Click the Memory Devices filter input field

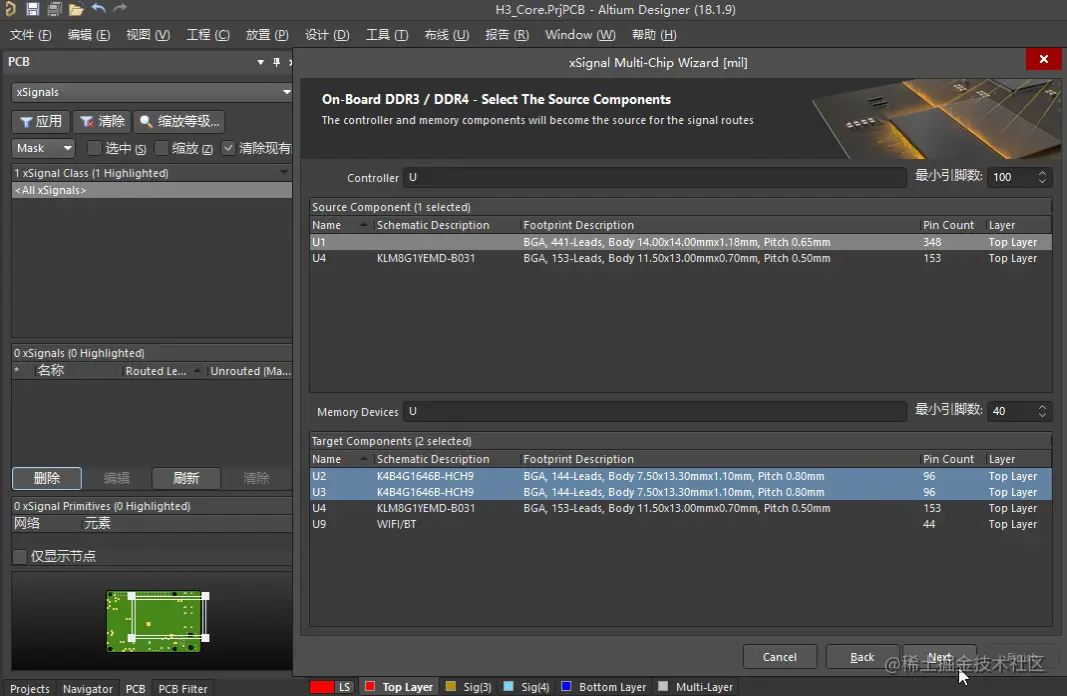click(x=655, y=411)
